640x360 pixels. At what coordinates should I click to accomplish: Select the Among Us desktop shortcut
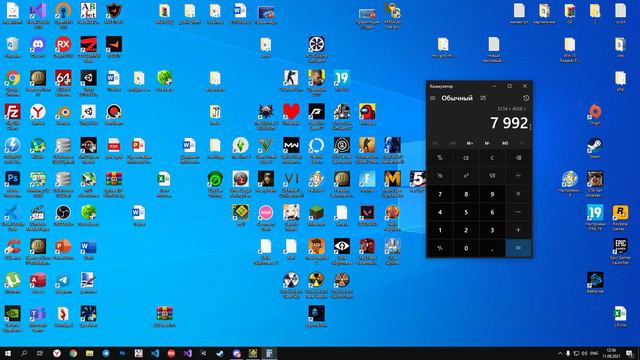367,114
